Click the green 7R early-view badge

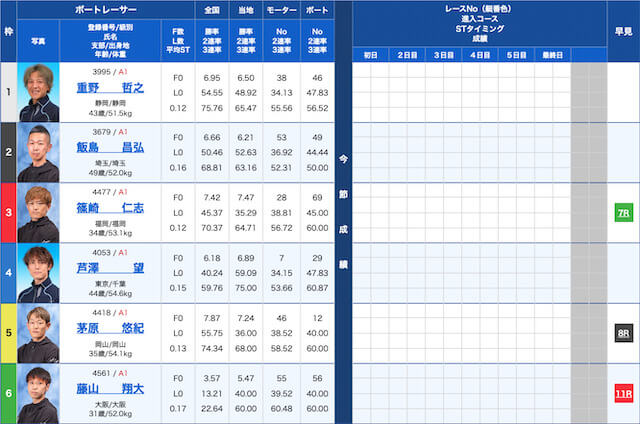(x=624, y=213)
